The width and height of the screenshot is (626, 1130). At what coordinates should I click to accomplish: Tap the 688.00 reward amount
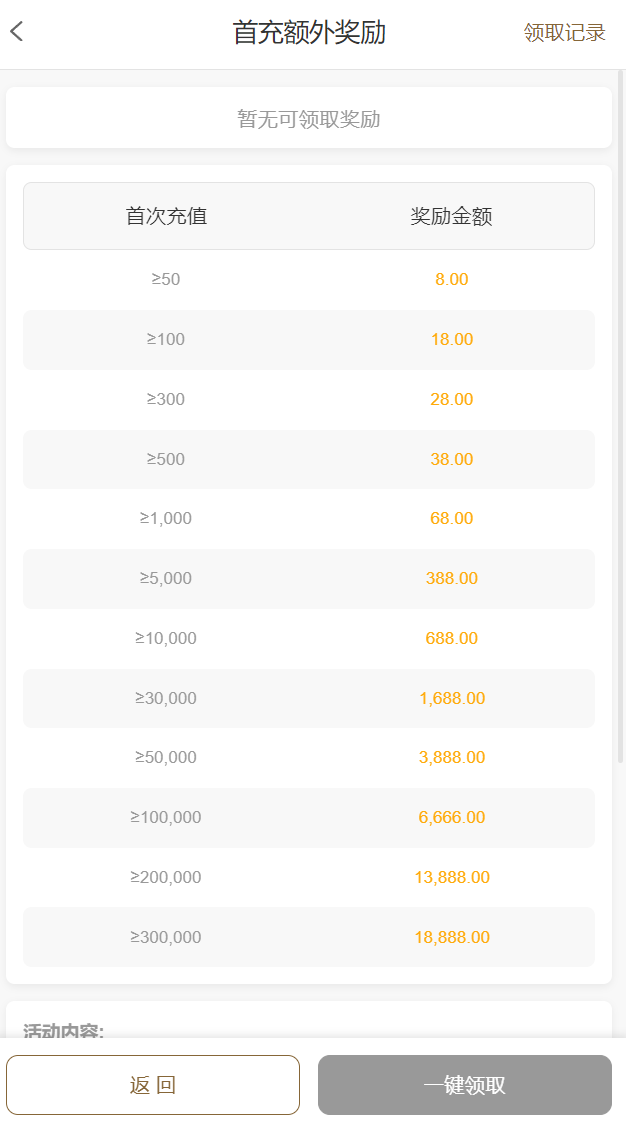click(x=452, y=638)
